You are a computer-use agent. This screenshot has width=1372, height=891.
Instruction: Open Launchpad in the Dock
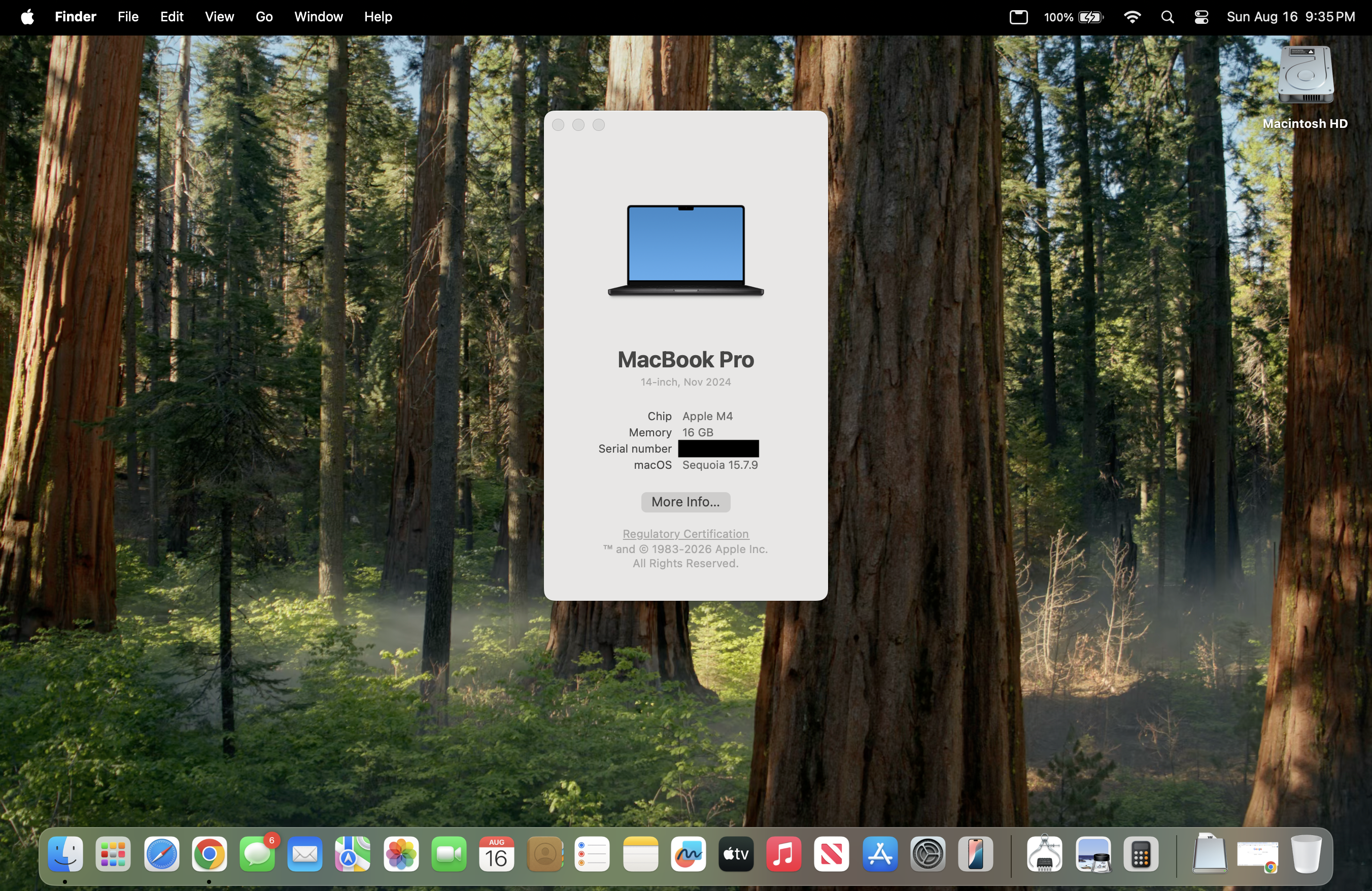point(113,853)
